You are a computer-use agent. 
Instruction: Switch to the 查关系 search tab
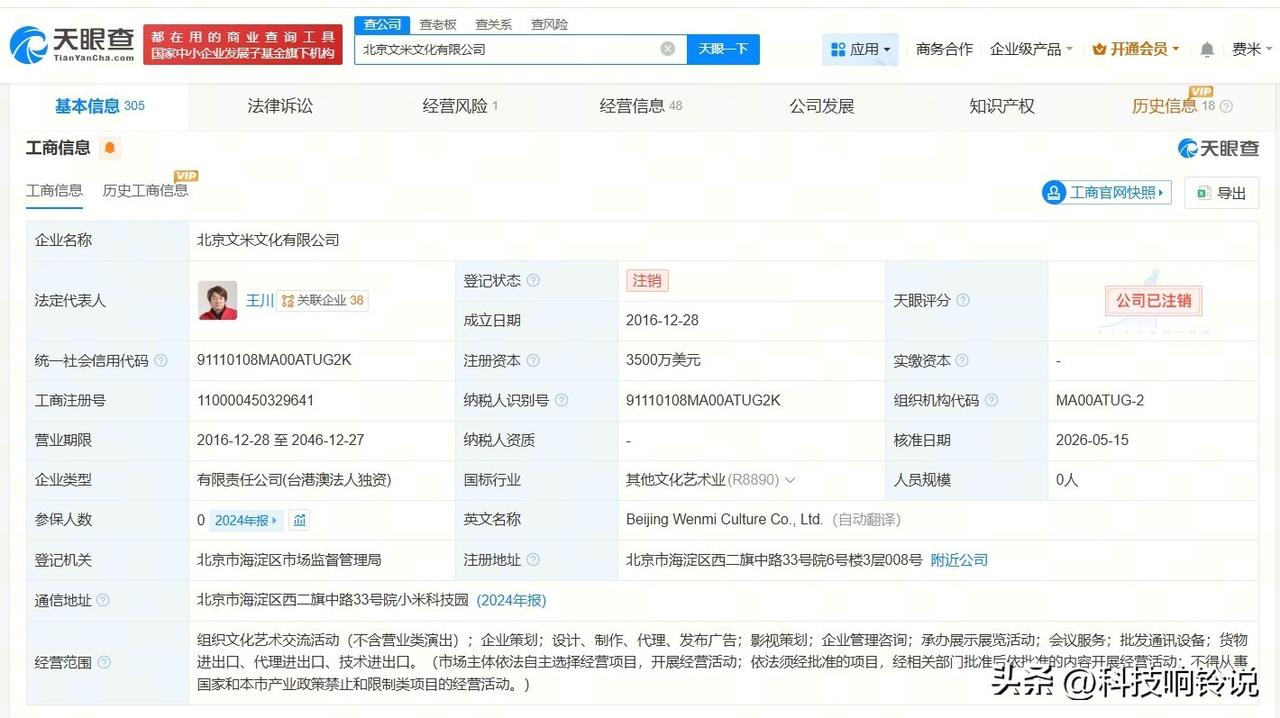pos(494,24)
